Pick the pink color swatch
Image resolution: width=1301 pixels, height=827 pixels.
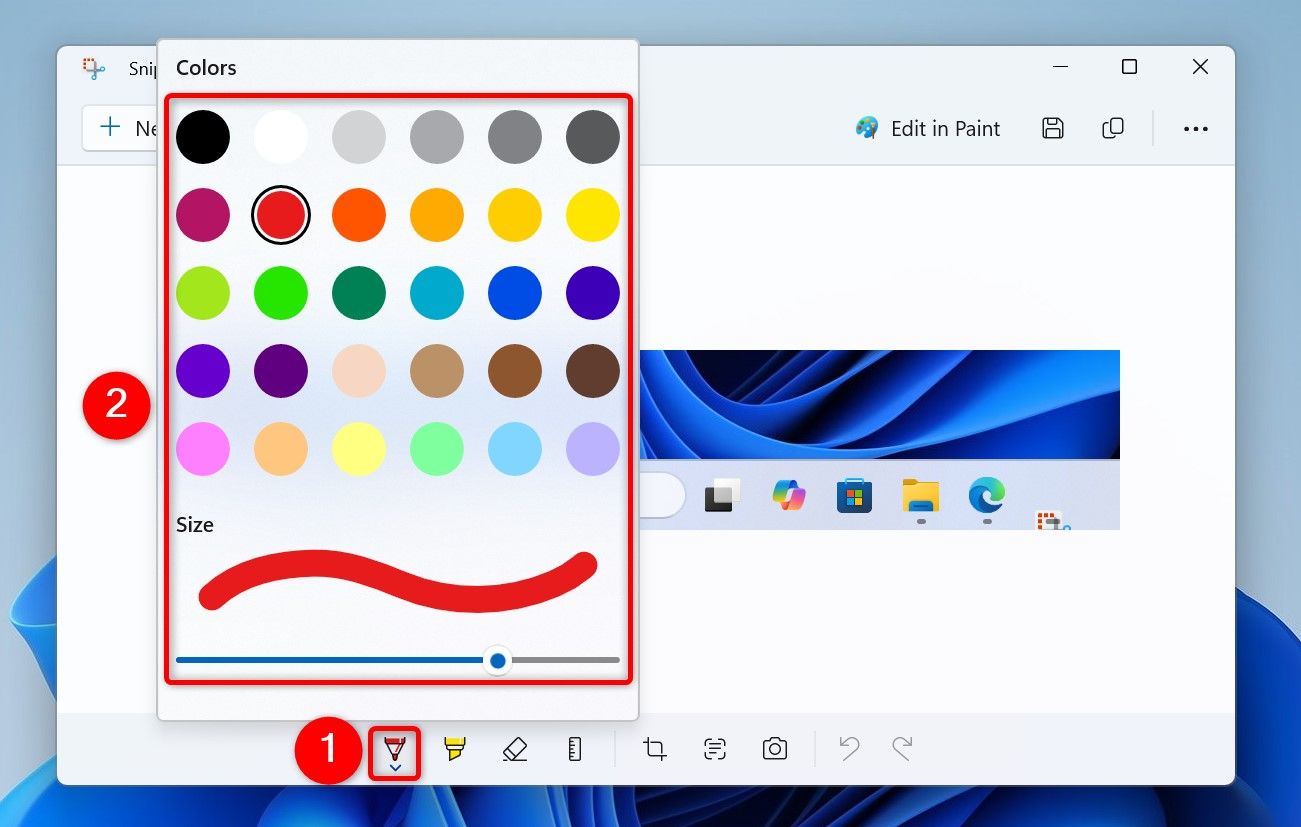pos(203,449)
